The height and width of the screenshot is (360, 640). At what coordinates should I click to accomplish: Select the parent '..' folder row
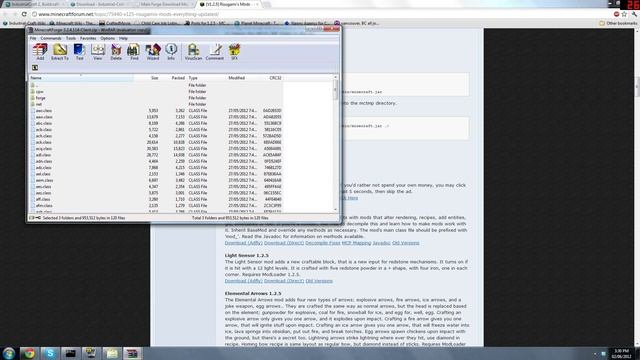[156, 85]
